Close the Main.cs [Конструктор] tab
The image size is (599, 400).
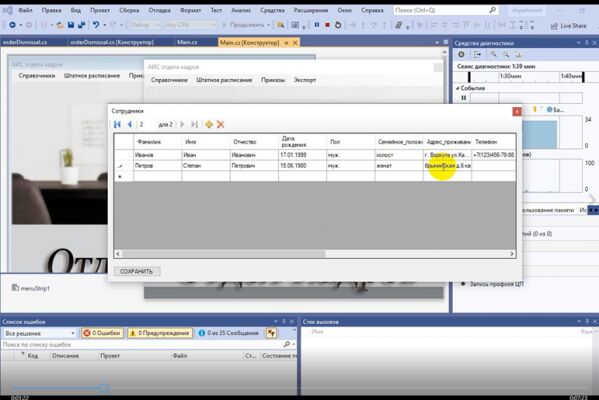point(295,43)
